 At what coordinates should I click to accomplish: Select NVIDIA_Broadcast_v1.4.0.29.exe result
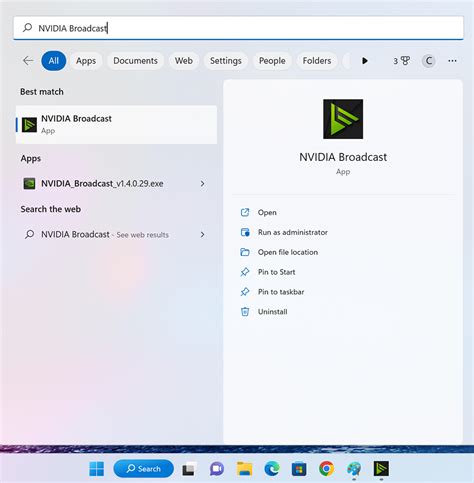116,183
